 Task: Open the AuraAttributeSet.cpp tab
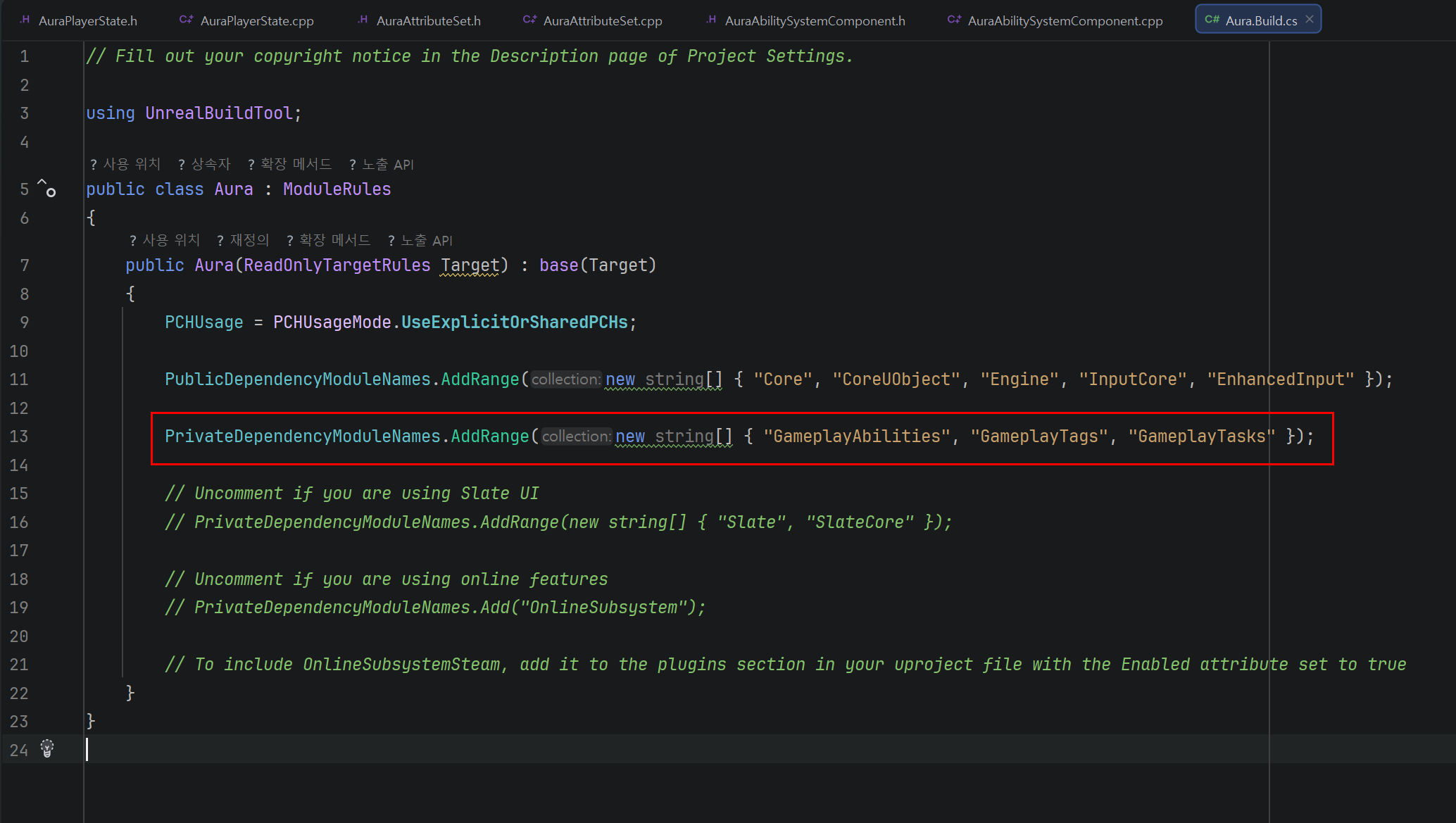coord(602,20)
